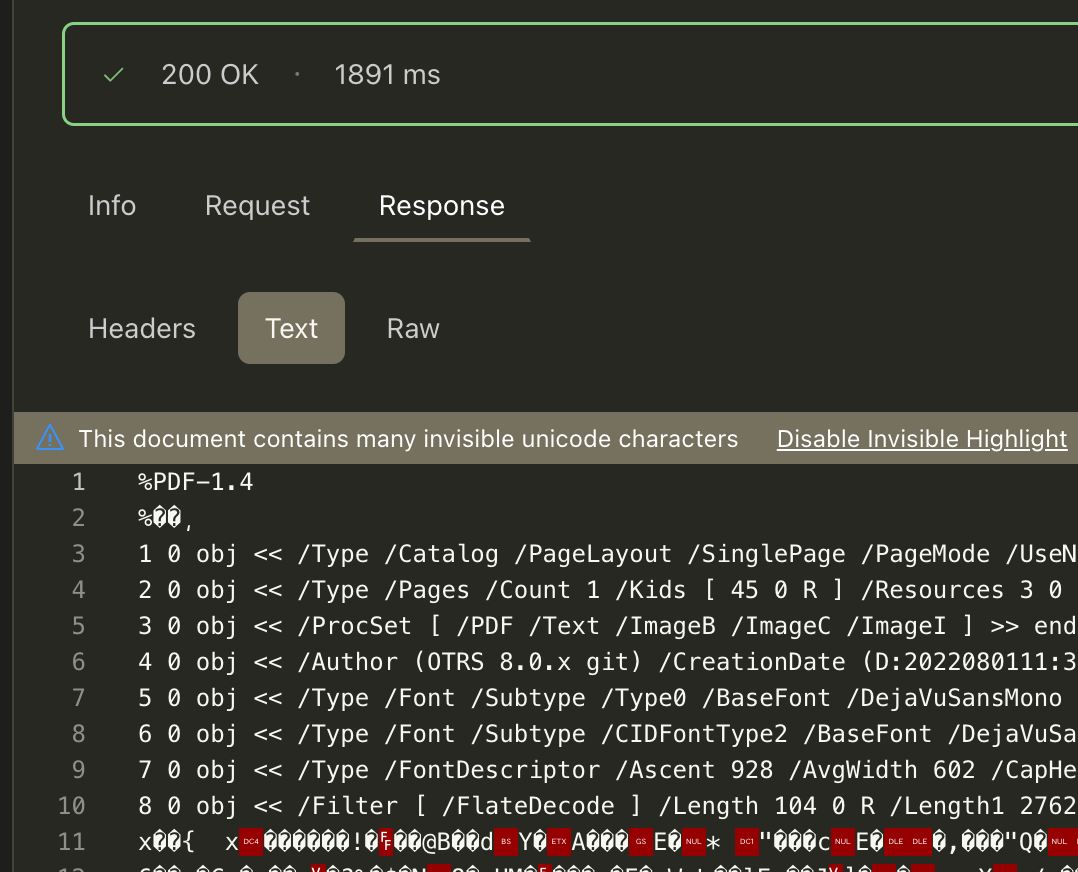Click the green success checkmark icon
1078x872 pixels.
pos(113,74)
